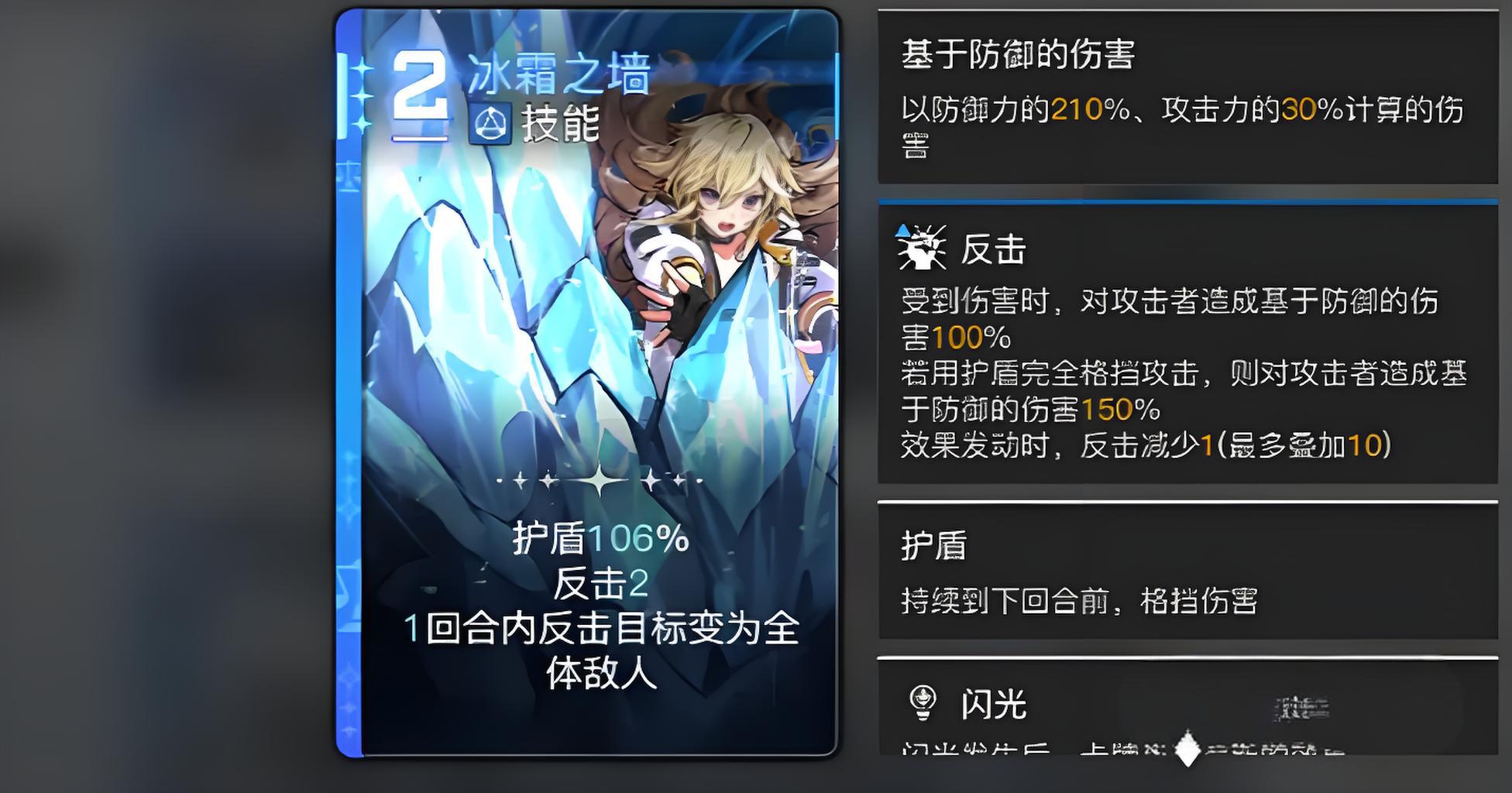
Task: Open the 基于防御的伤害 tooltip panel
Action: tap(1187, 97)
